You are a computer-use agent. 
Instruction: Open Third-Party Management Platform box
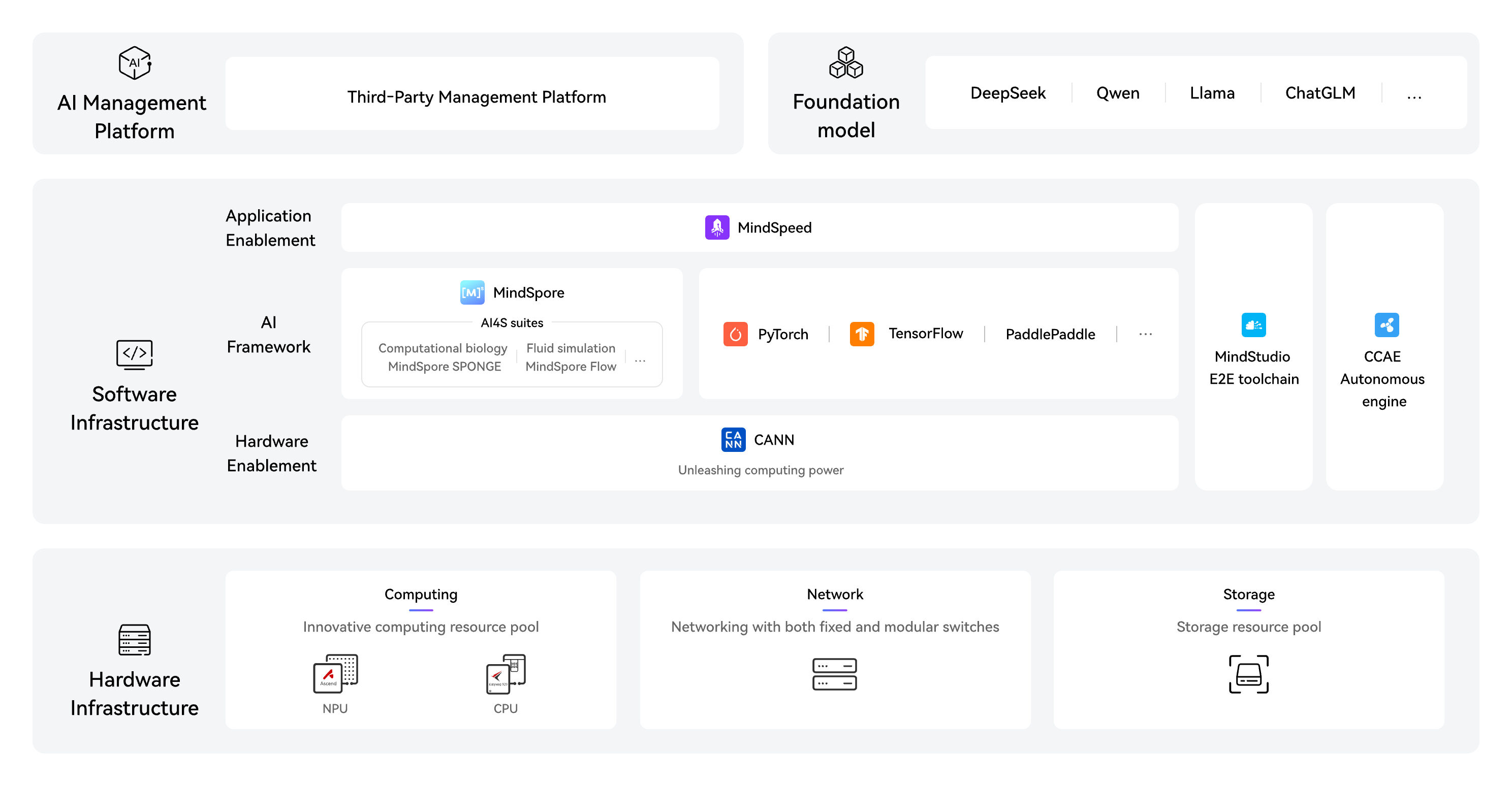pos(476,96)
